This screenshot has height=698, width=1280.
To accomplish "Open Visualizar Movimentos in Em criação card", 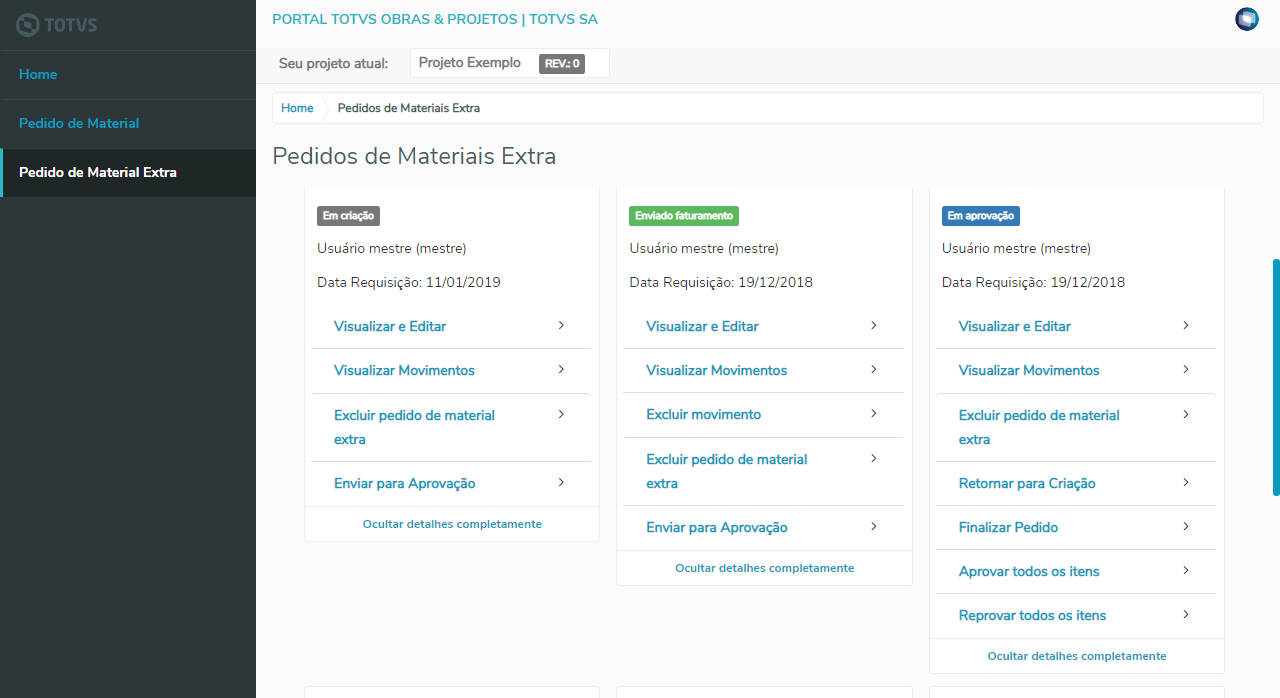I will (404, 371).
